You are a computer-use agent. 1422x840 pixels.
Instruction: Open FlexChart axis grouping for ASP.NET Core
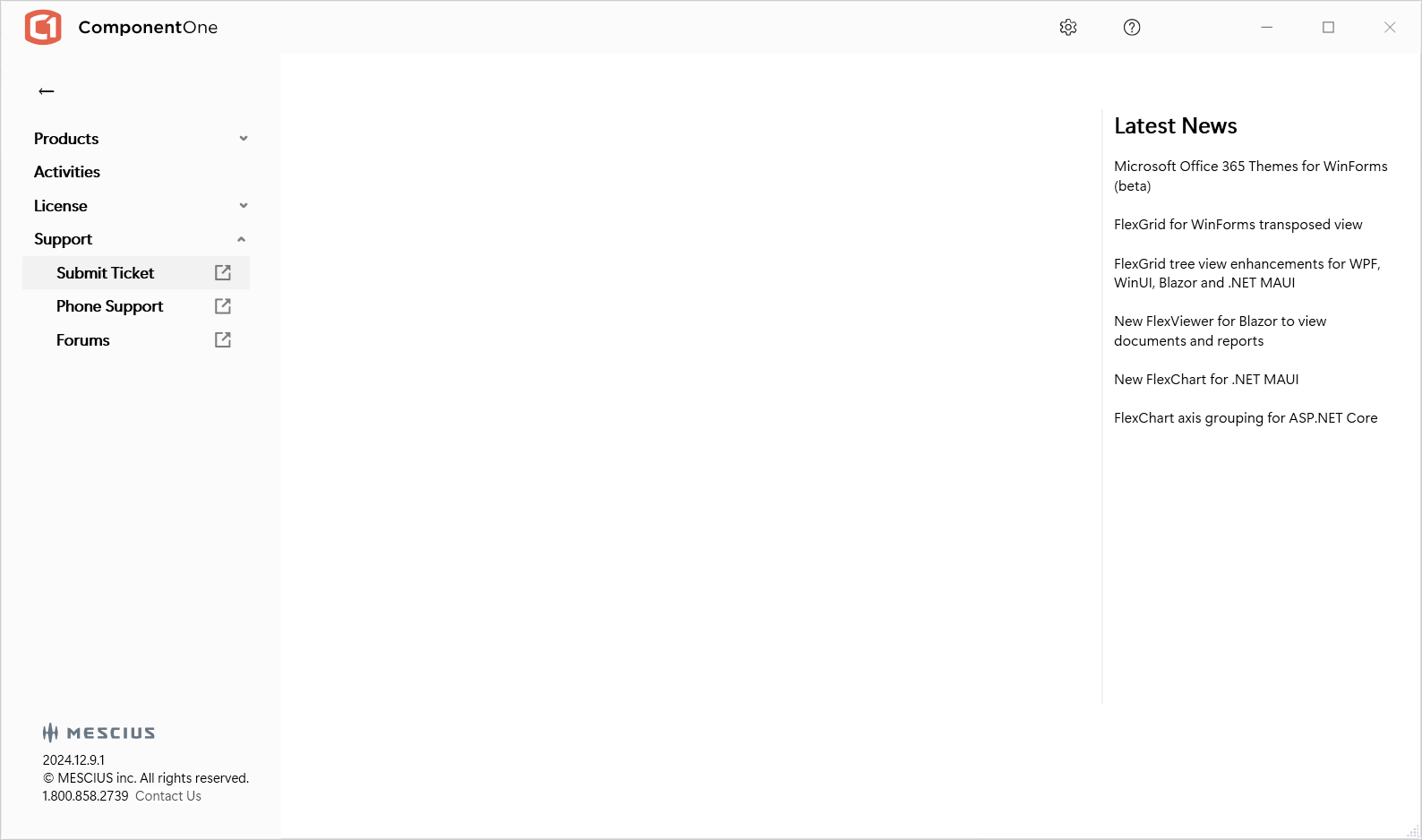[x=1246, y=418]
